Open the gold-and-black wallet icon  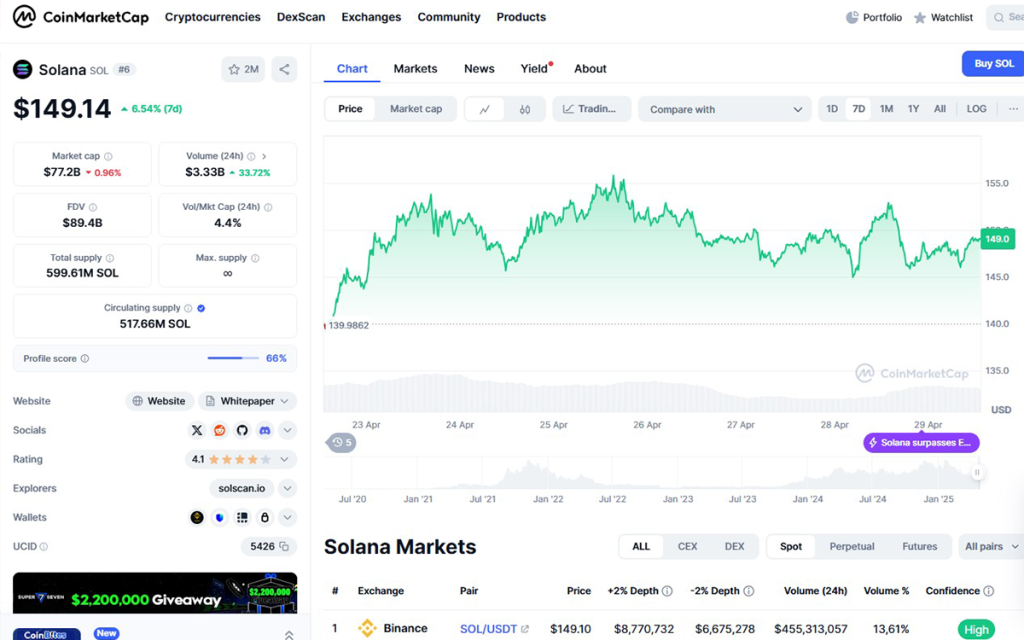point(197,518)
